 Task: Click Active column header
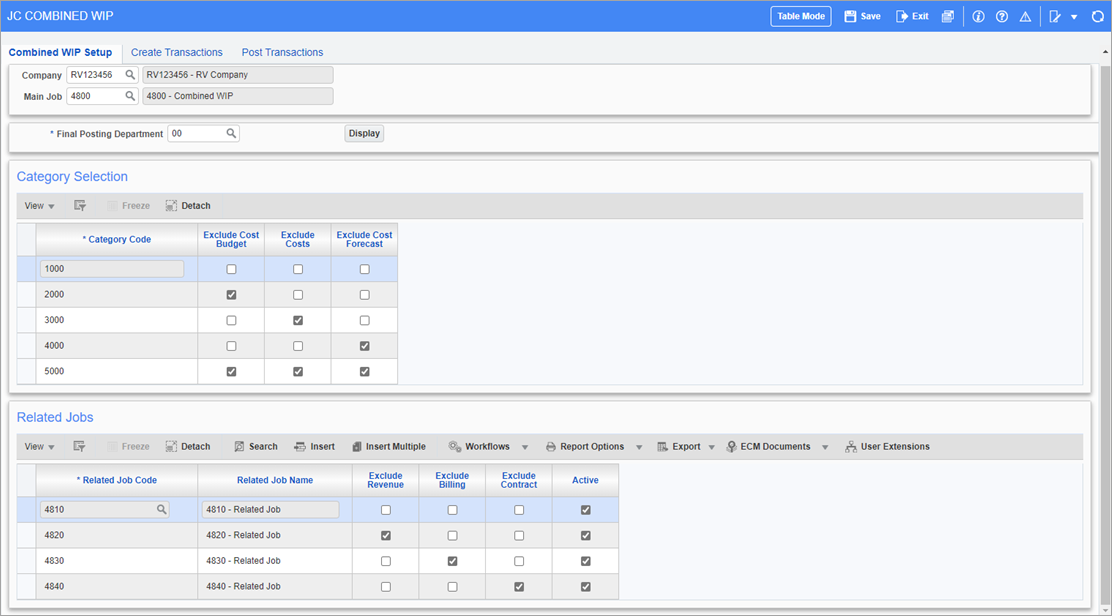(585, 480)
